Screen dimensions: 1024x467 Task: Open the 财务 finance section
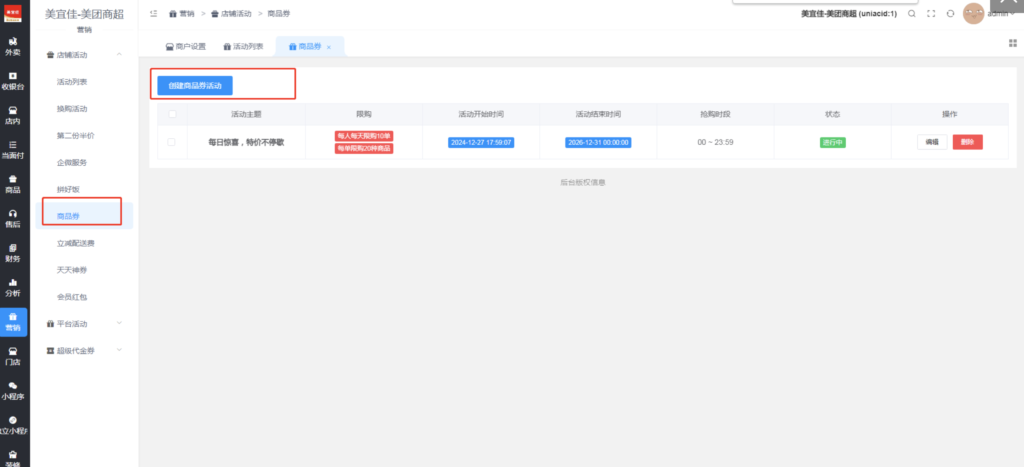click(x=12, y=253)
